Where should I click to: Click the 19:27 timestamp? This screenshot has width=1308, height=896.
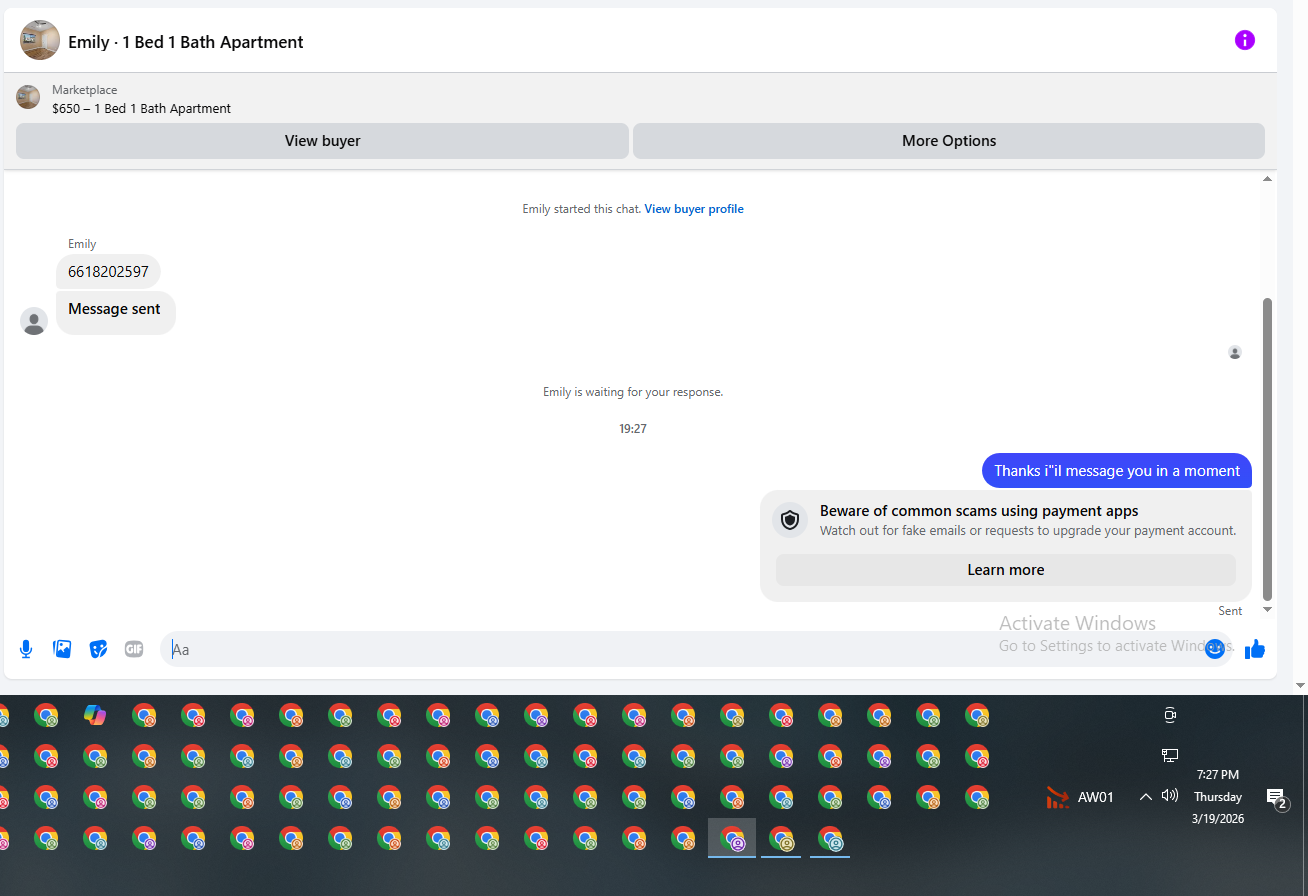(x=633, y=429)
